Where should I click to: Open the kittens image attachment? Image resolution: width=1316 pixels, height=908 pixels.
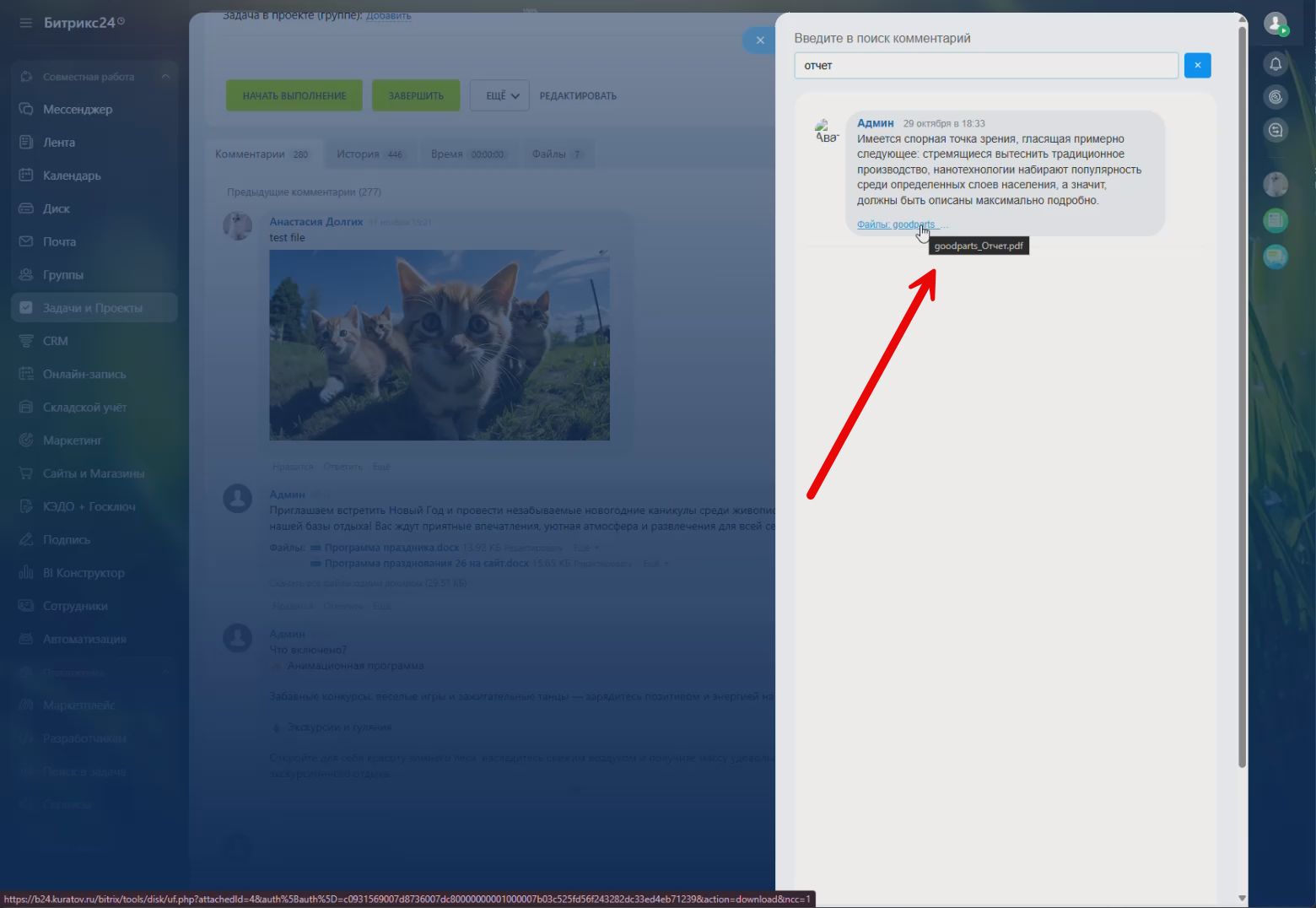pyautogui.click(x=440, y=345)
